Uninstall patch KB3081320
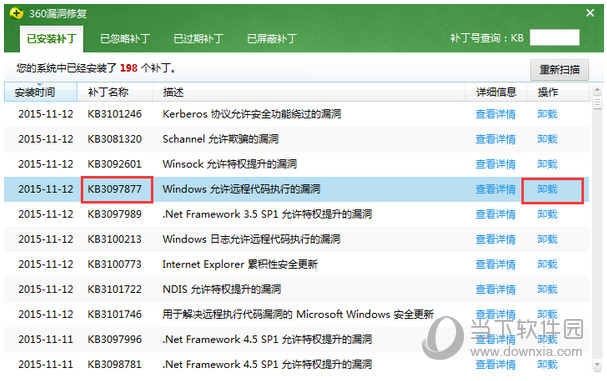 547,139
